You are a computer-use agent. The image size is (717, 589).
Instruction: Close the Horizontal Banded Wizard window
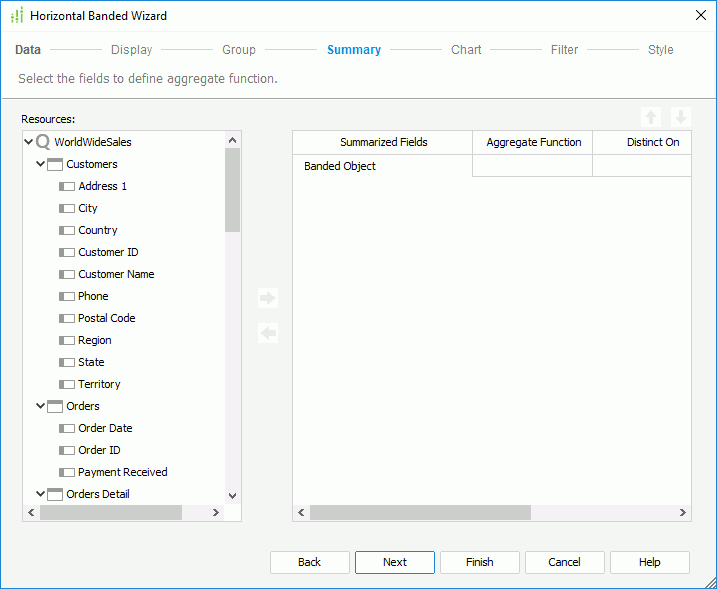point(701,15)
